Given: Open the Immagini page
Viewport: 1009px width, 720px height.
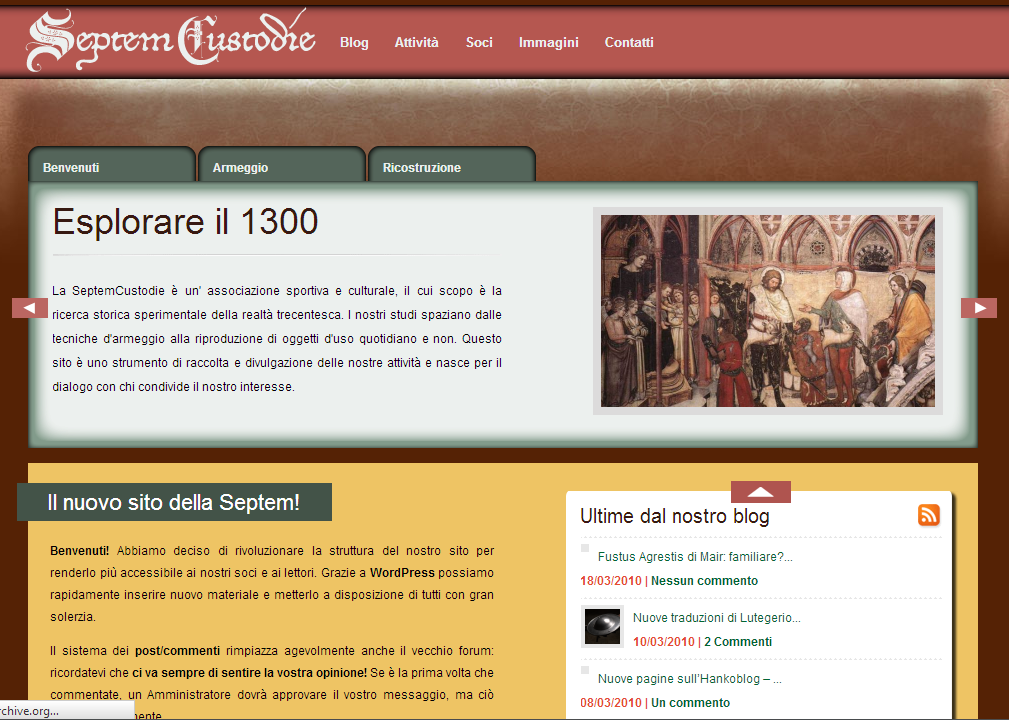Looking at the screenshot, I should pyautogui.click(x=548, y=42).
